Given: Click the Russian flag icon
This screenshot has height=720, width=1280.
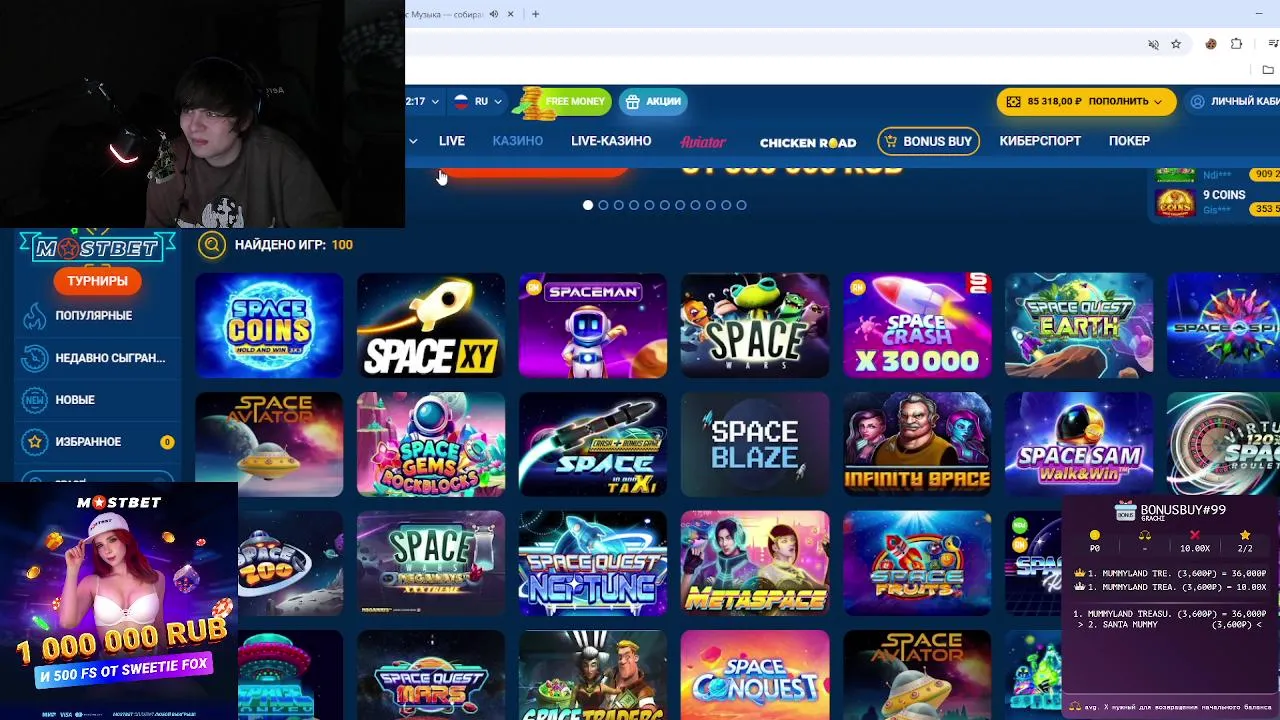Looking at the screenshot, I should tap(461, 101).
